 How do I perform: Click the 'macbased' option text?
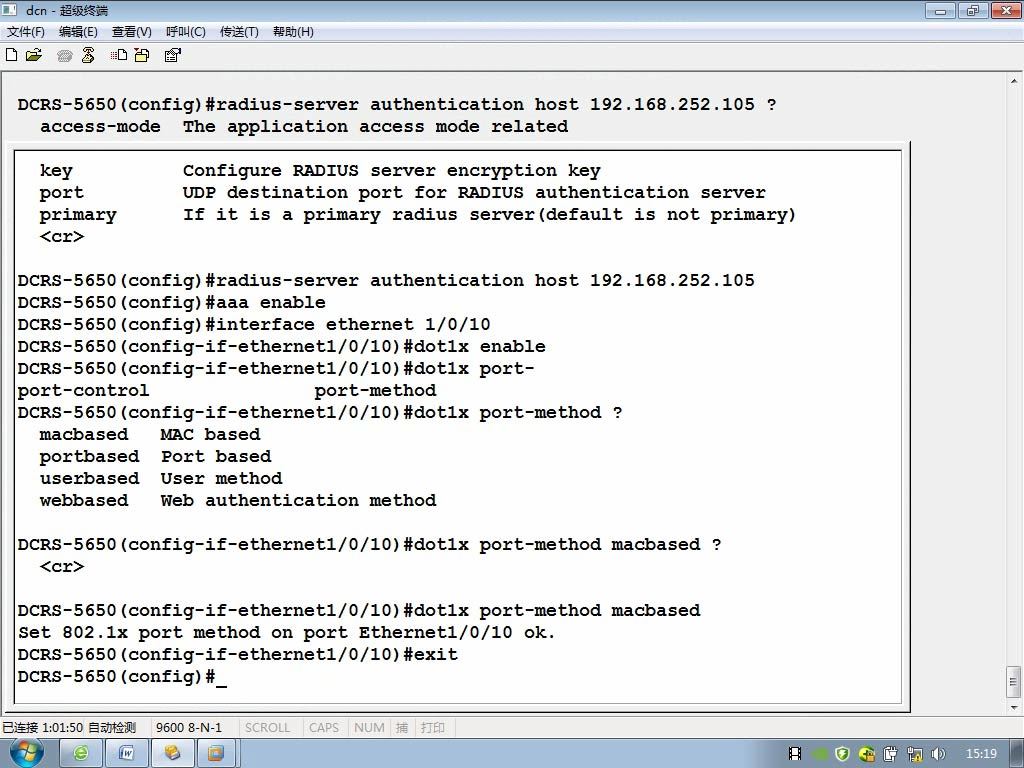click(x=84, y=434)
